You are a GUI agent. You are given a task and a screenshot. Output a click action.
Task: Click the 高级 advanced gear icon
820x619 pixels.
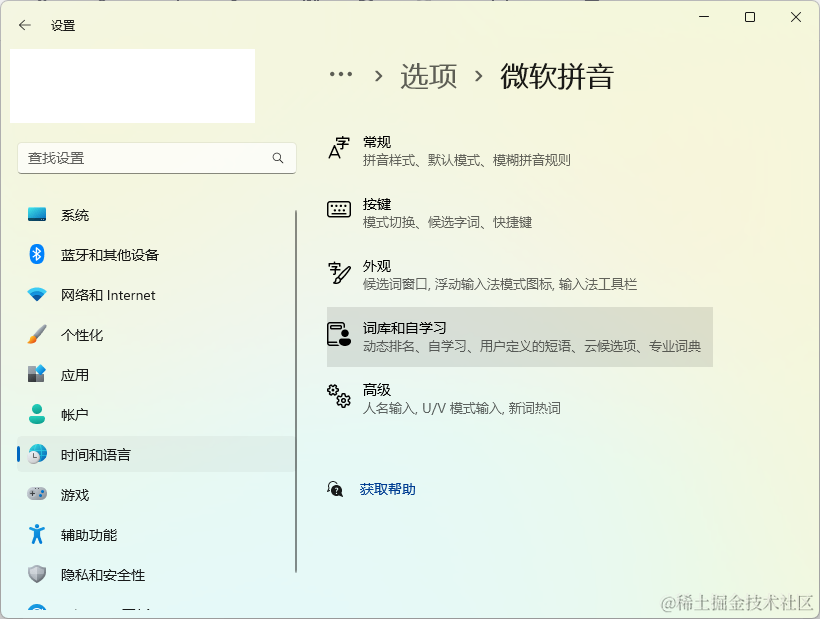(x=340, y=397)
